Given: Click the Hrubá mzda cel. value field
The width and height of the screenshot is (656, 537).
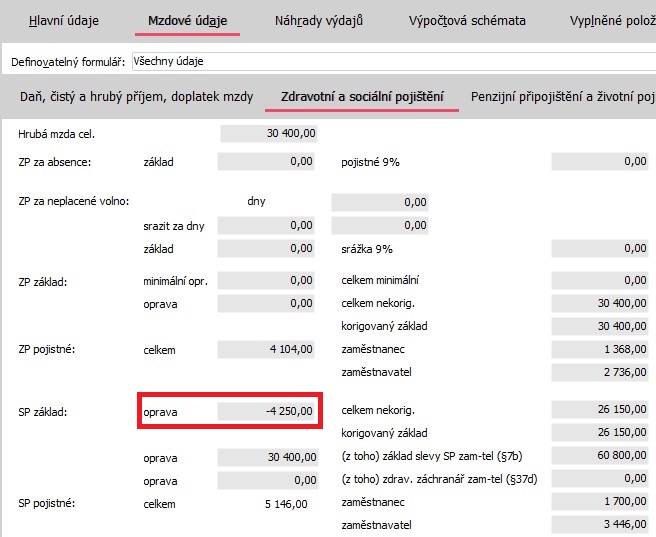Looking at the screenshot, I should [270, 133].
